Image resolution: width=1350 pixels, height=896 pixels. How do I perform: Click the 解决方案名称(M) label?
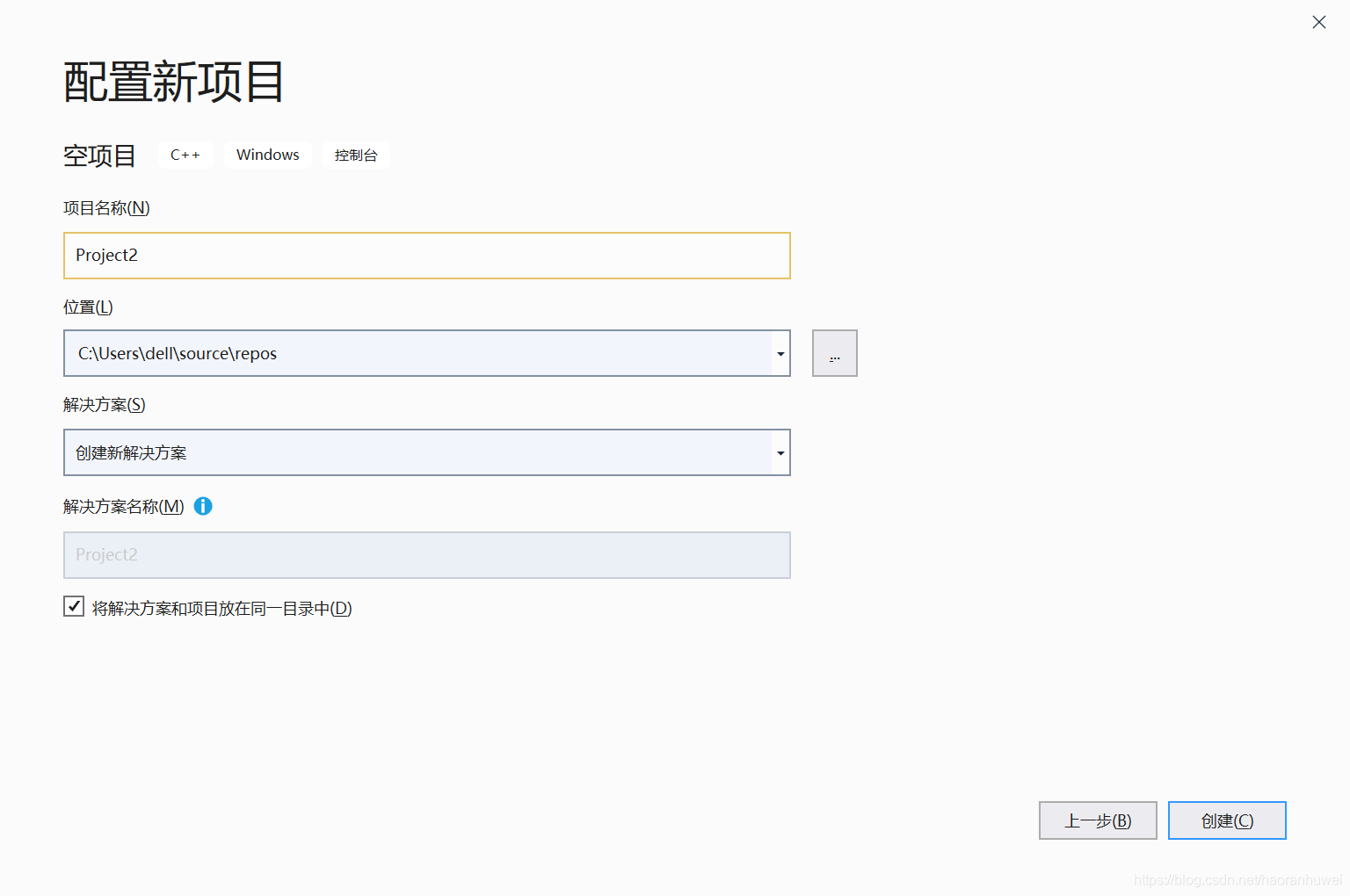[x=123, y=507]
